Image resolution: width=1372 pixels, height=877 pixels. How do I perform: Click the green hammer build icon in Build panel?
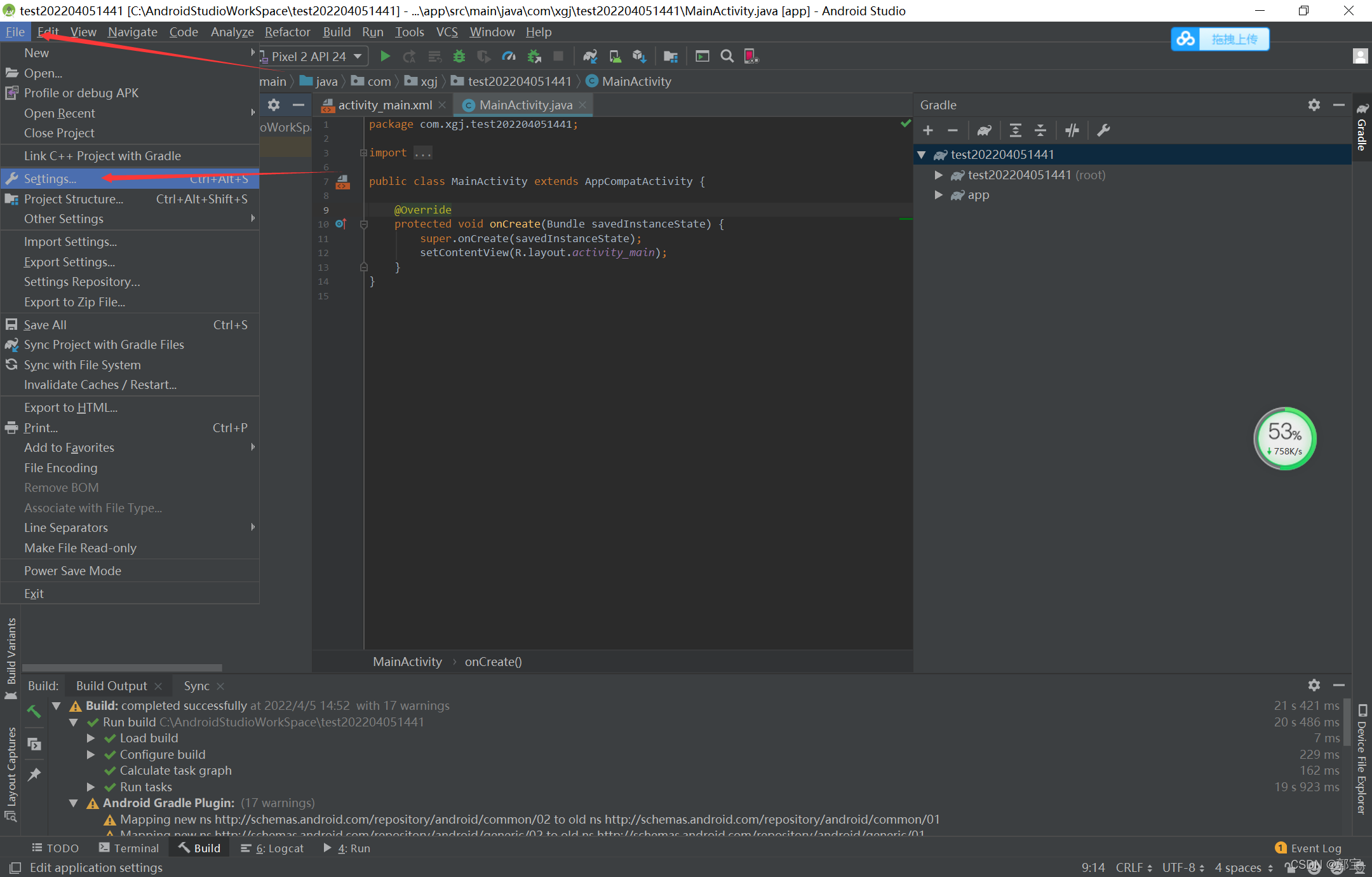click(x=34, y=711)
